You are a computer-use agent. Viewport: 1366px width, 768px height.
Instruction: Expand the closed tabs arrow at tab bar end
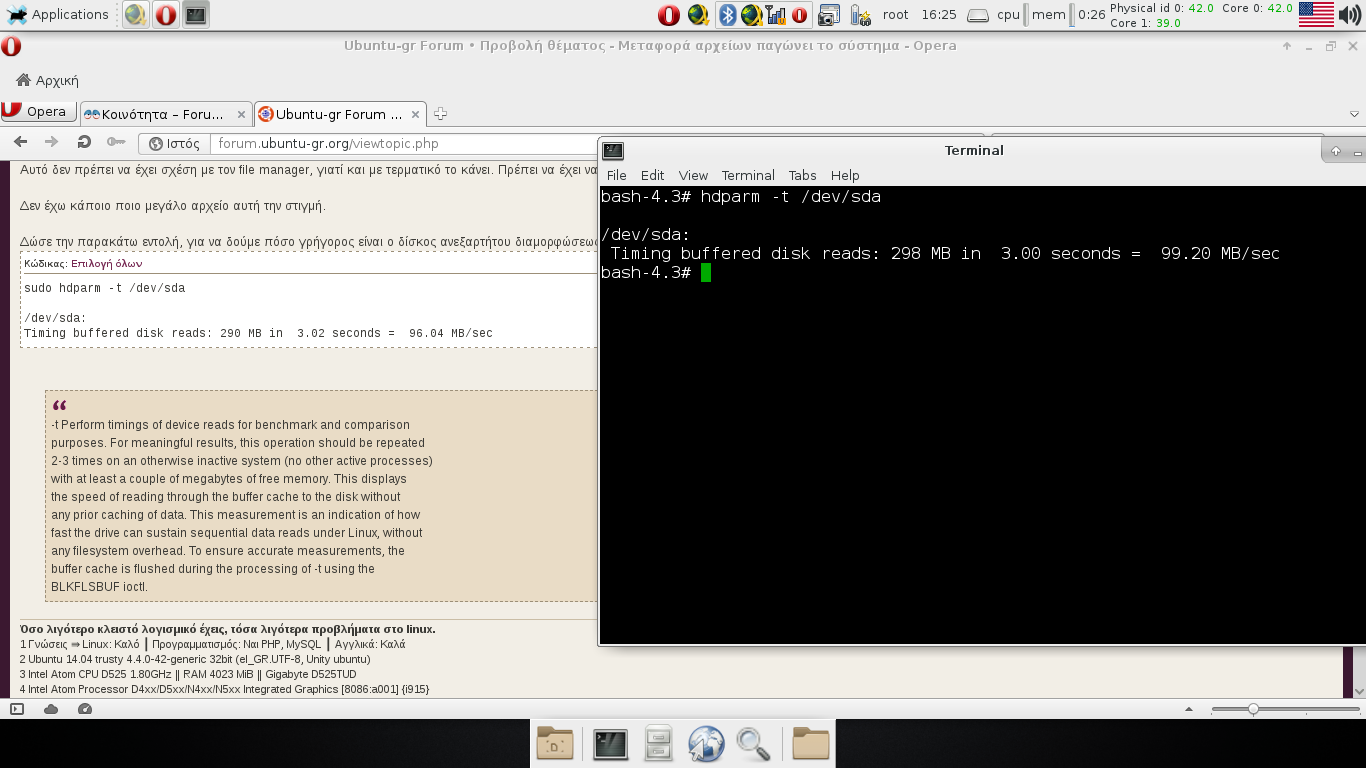[x=1354, y=114]
